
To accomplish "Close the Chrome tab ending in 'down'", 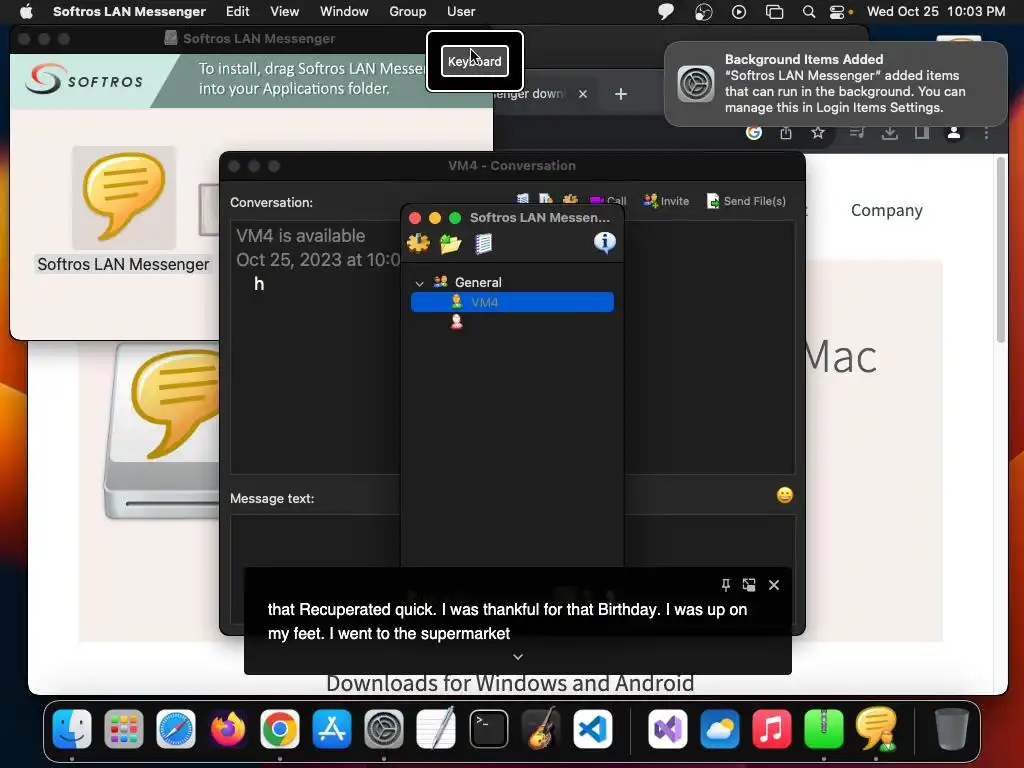I will point(583,94).
